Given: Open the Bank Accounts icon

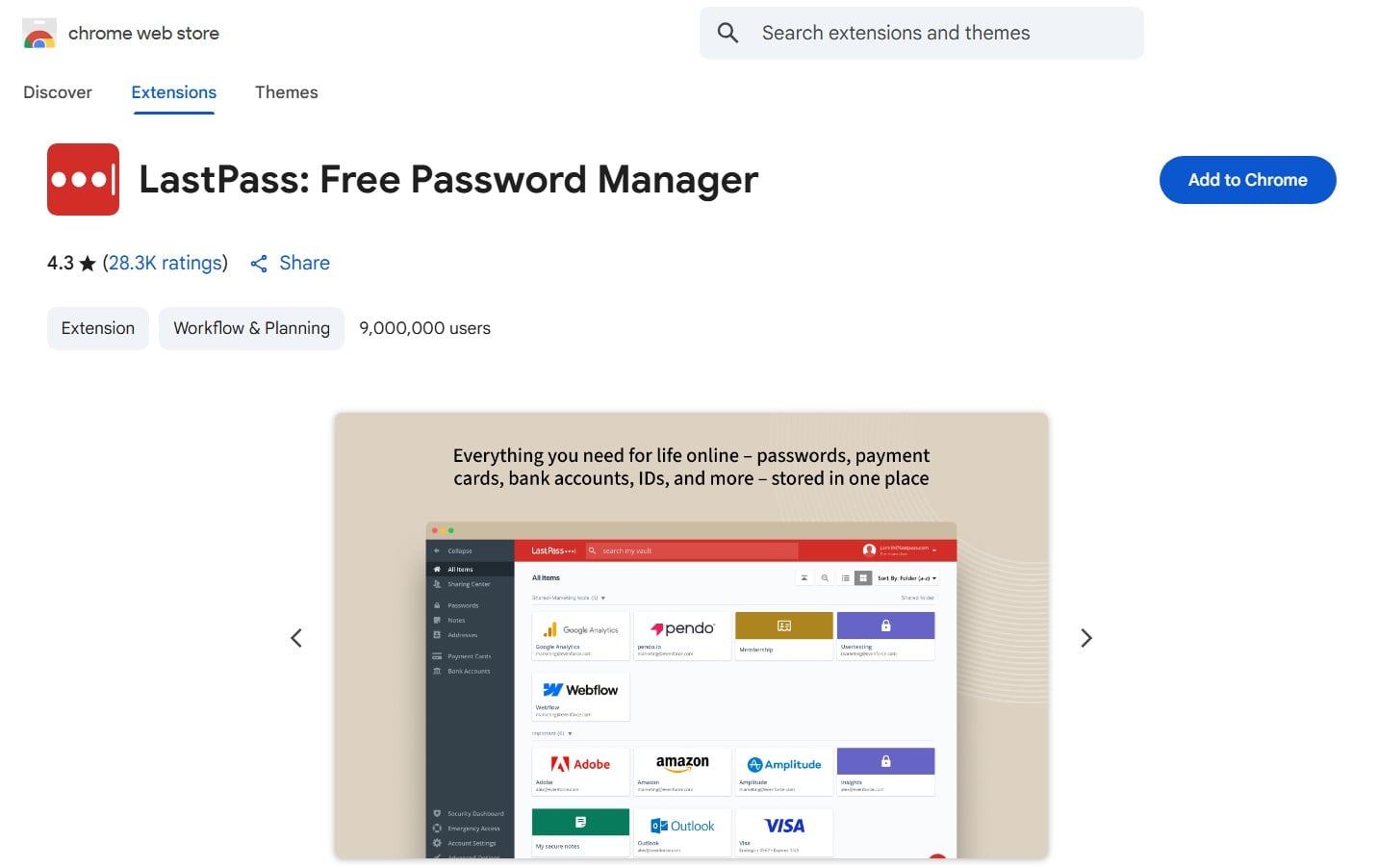Looking at the screenshot, I should (x=437, y=671).
